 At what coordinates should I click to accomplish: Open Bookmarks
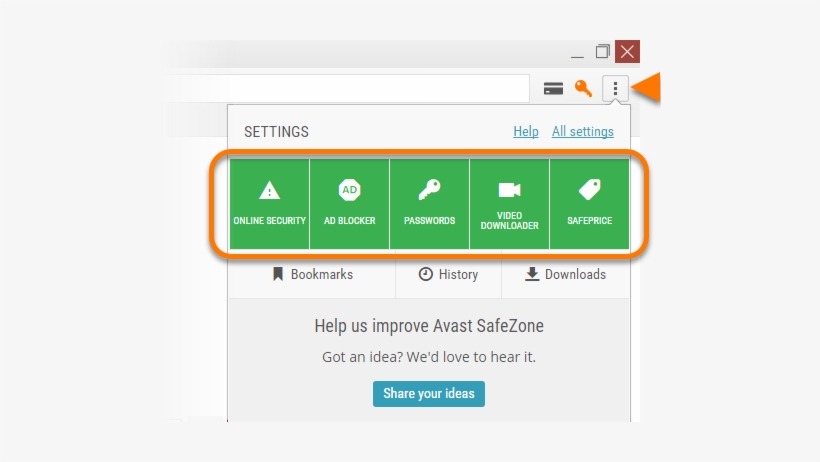[312, 274]
